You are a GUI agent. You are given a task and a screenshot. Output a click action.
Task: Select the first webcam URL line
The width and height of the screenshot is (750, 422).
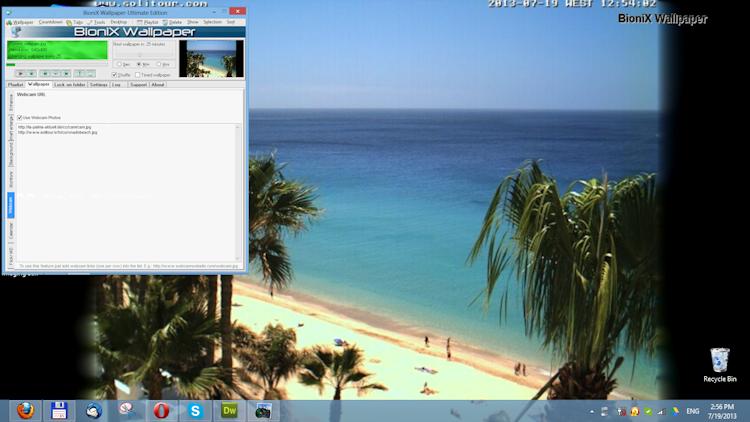click(x=54, y=127)
